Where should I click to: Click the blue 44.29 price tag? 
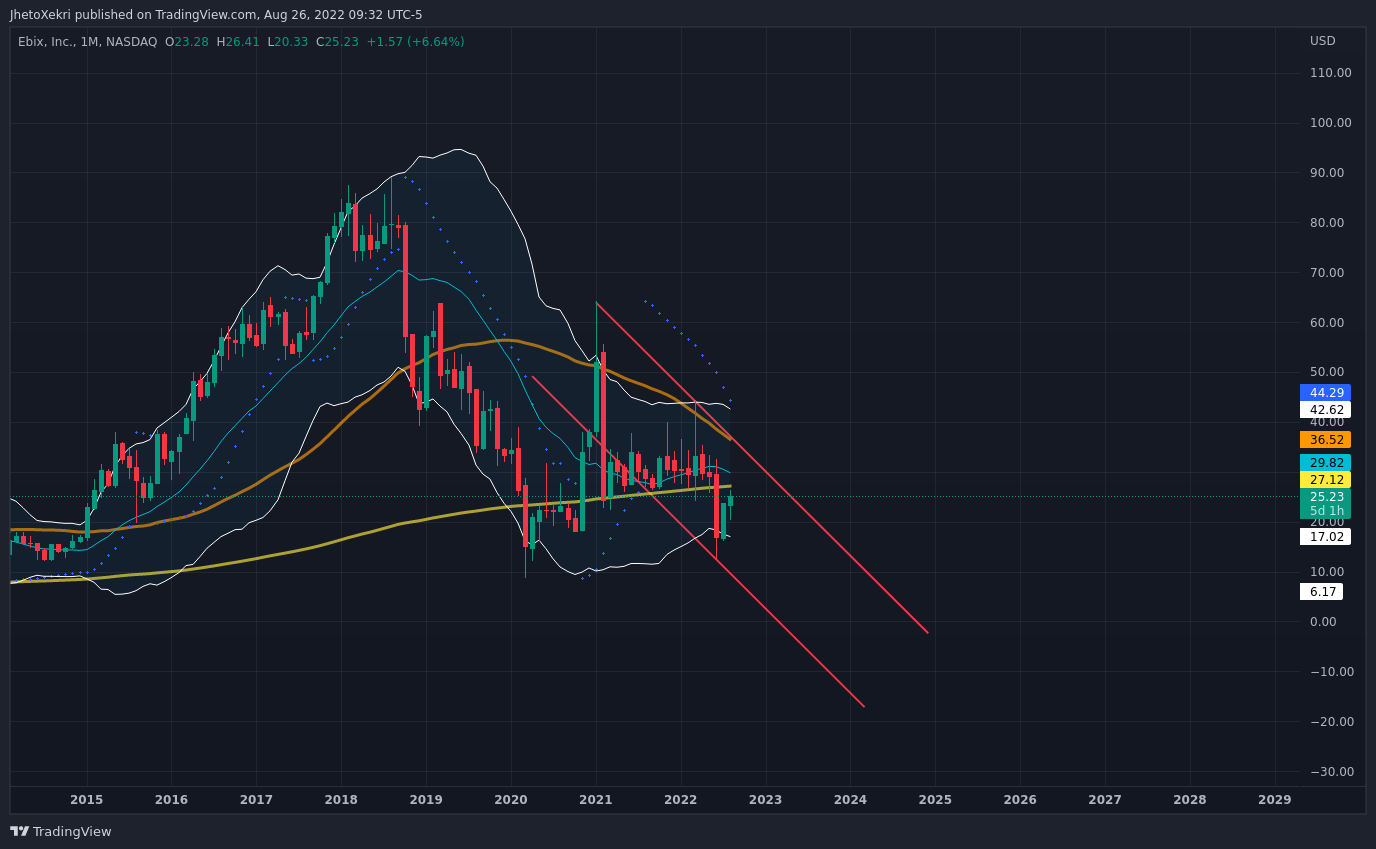(x=1325, y=393)
